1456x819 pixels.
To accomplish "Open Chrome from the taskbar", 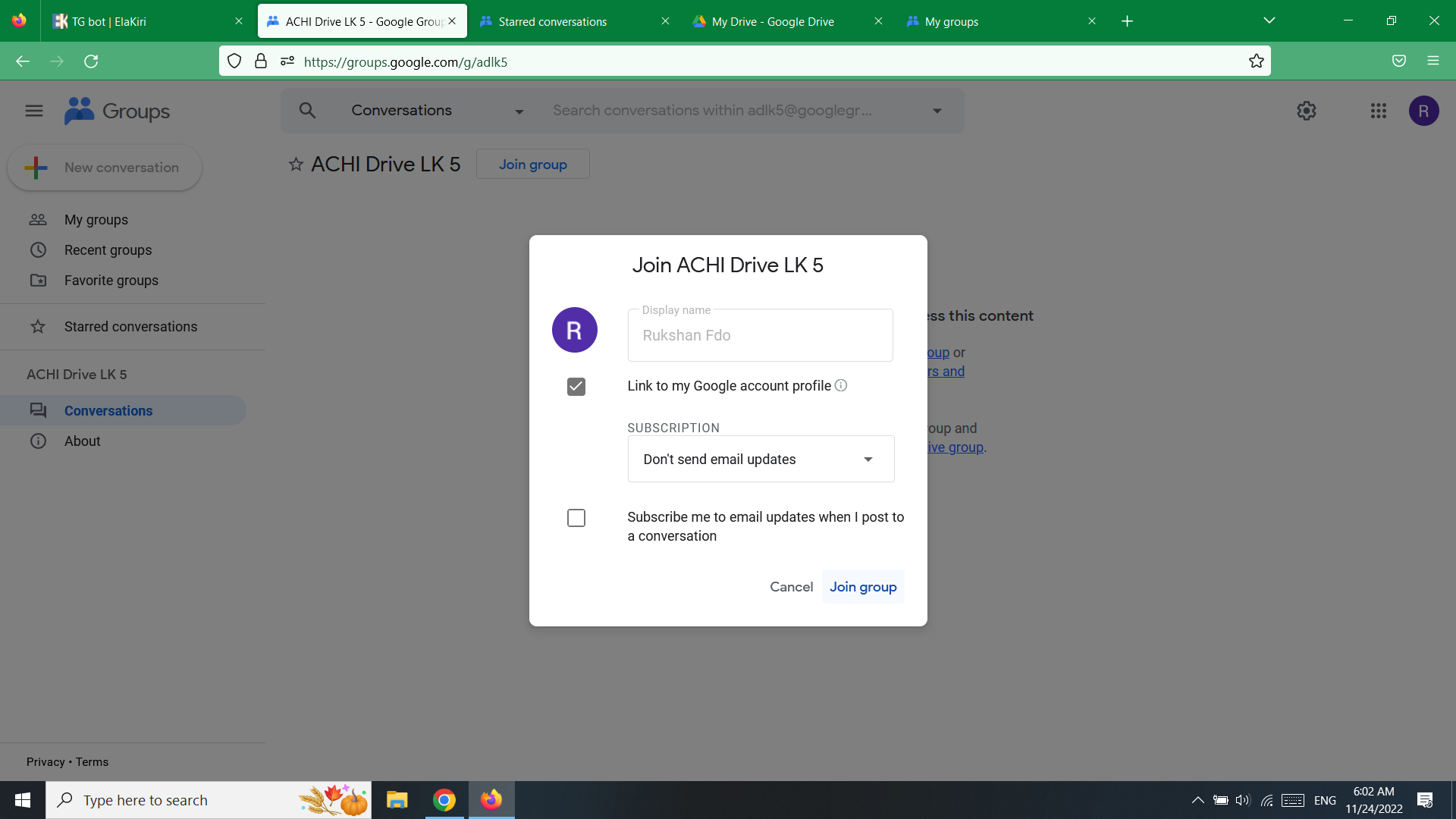I will (x=444, y=800).
